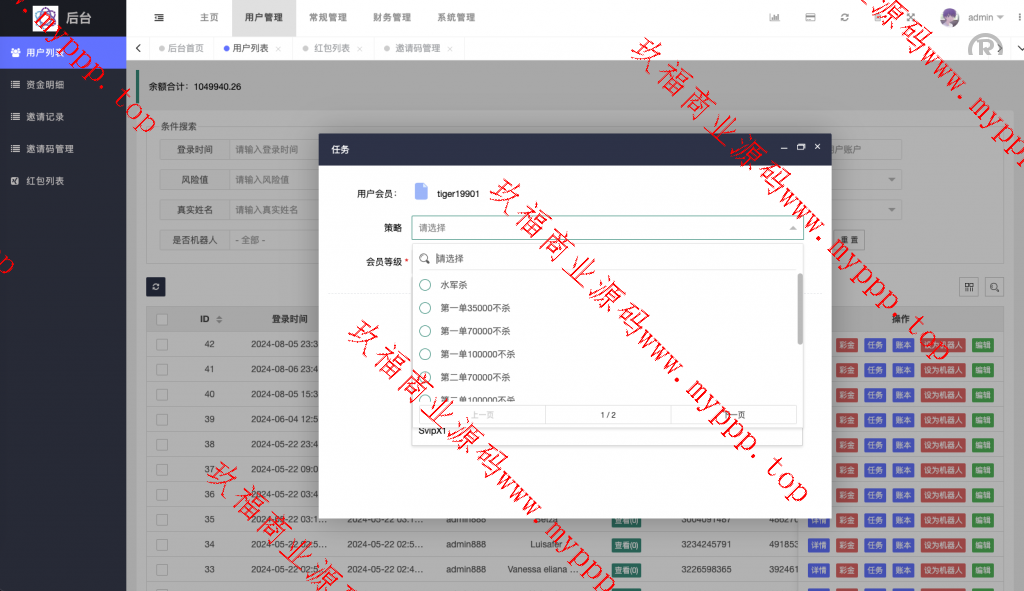Collapse the 策略 select dropdown
The height and width of the screenshot is (591, 1024).
[x=793, y=228]
